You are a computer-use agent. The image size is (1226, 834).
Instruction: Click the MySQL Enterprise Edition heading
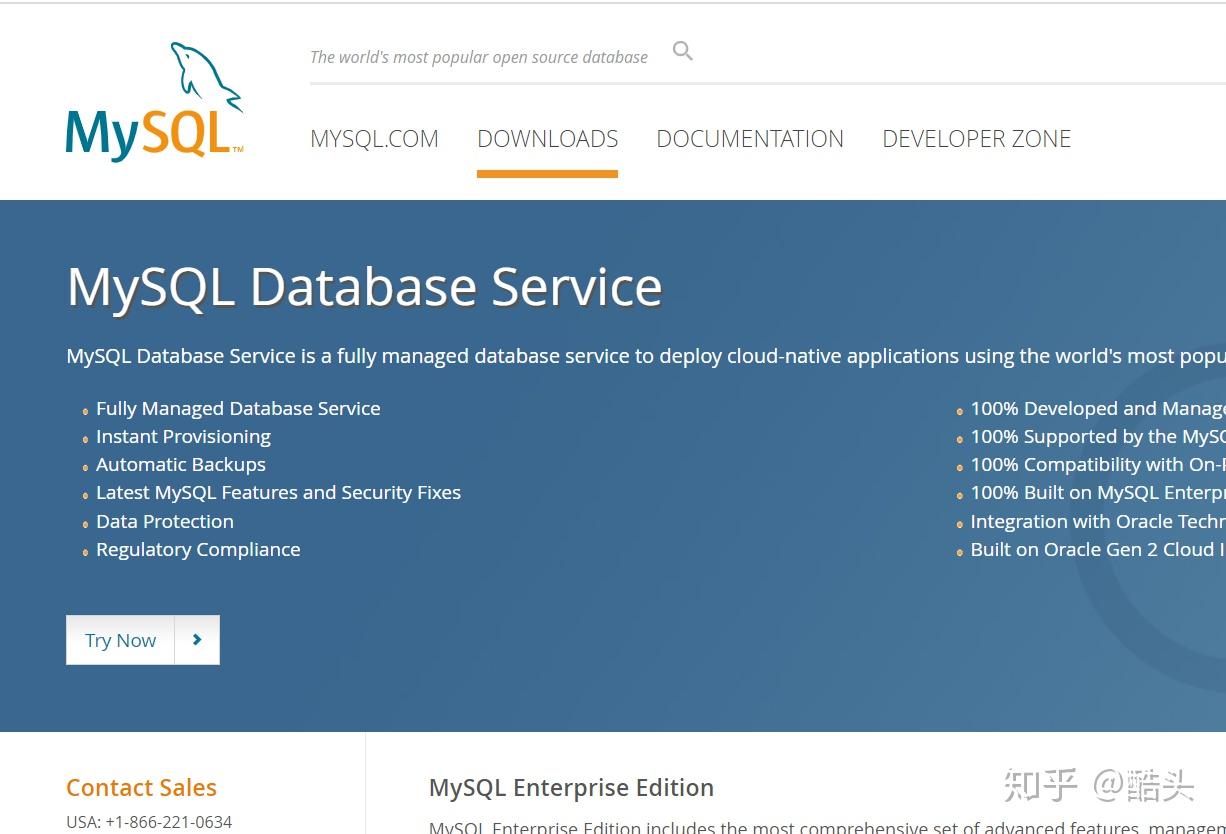tap(571, 787)
